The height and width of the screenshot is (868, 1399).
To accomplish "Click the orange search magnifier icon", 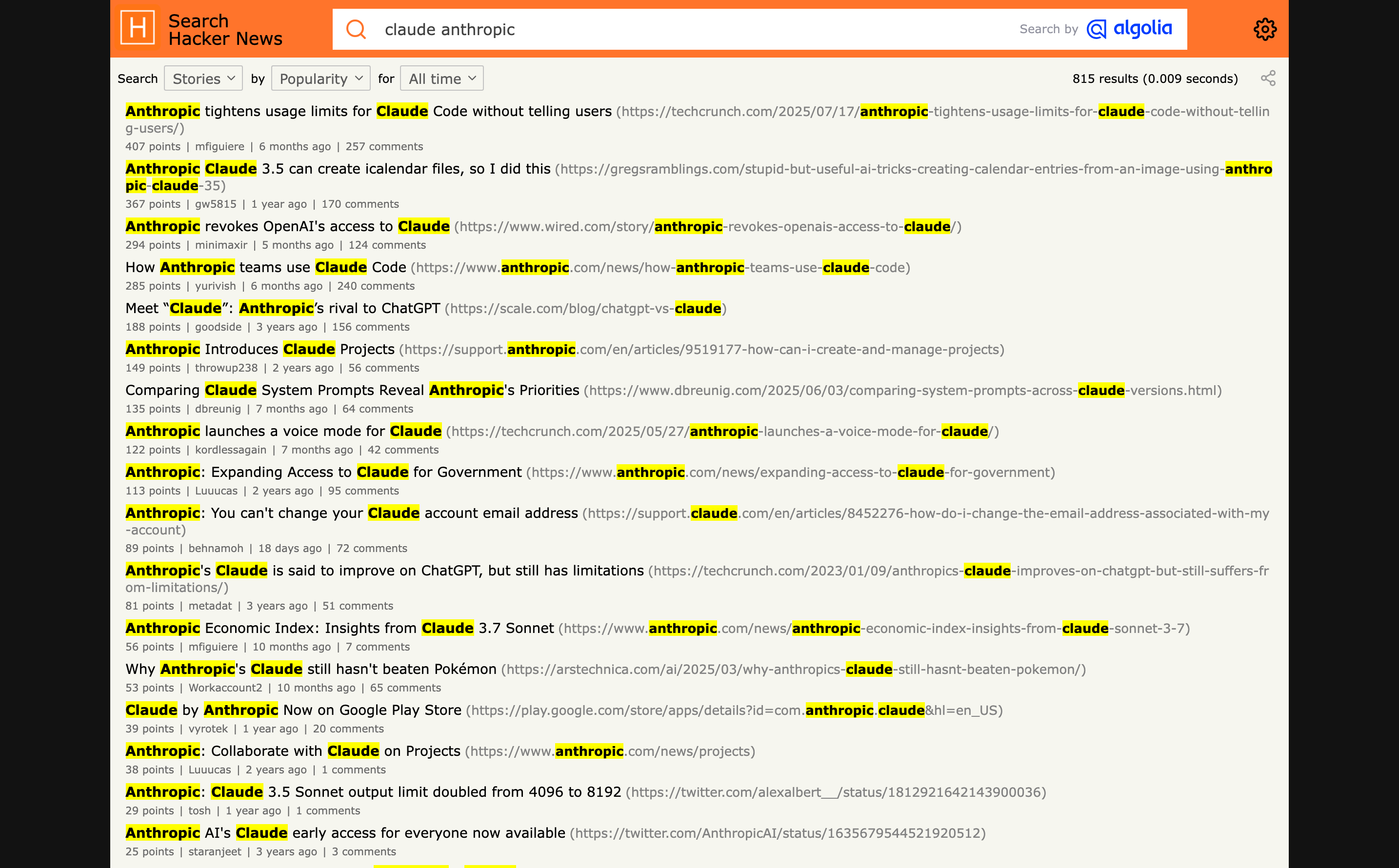I will point(356,29).
